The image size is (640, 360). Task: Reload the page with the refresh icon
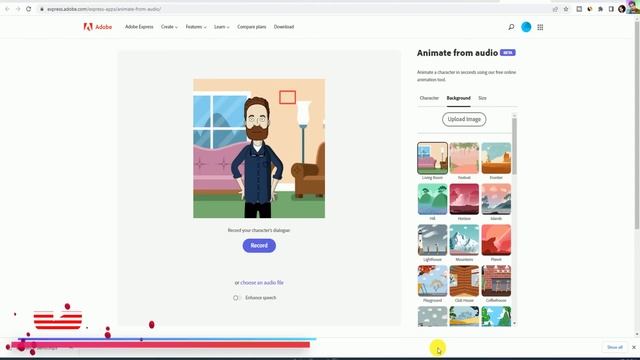29,9
